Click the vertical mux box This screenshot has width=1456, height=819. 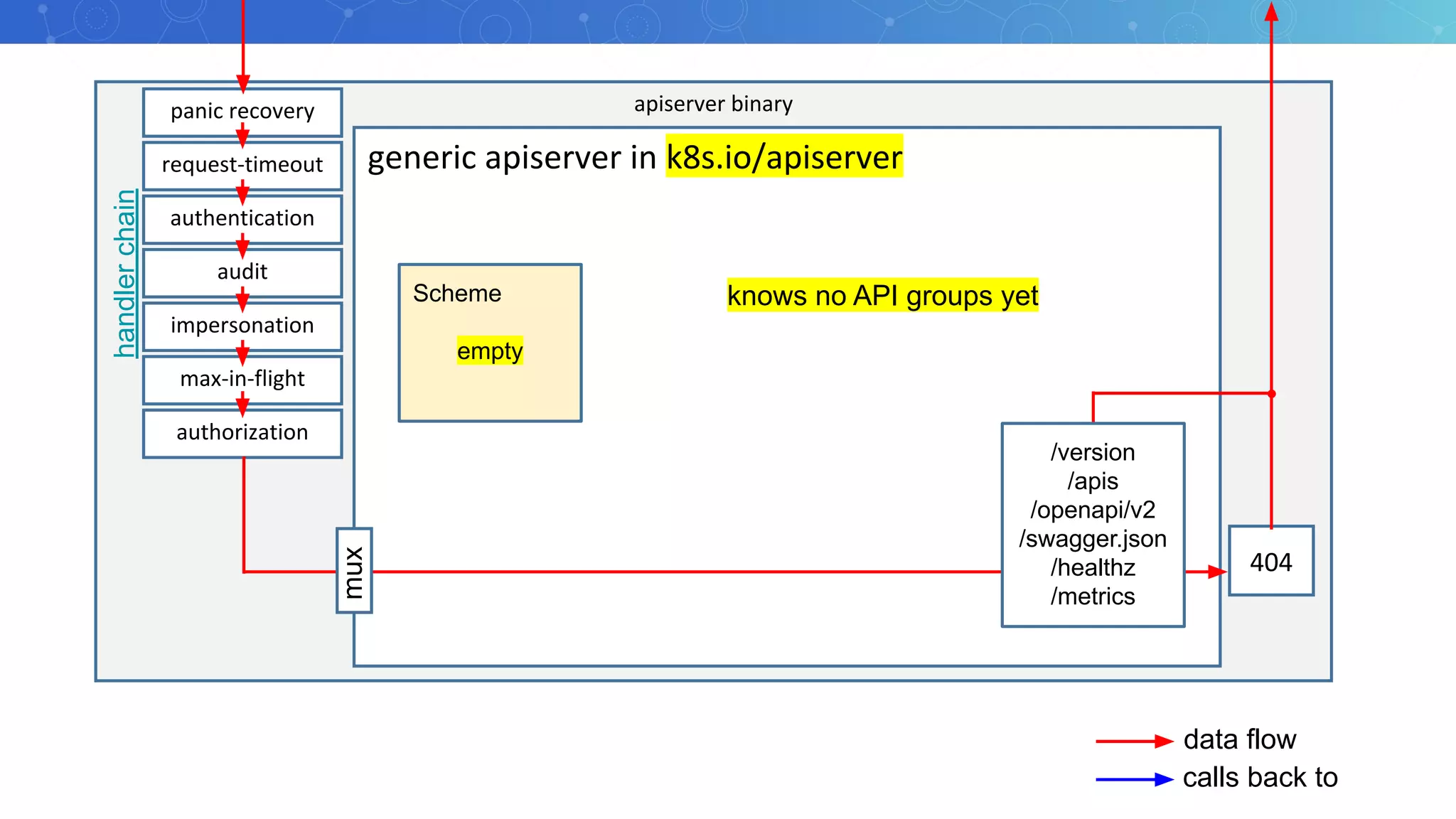click(354, 570)
